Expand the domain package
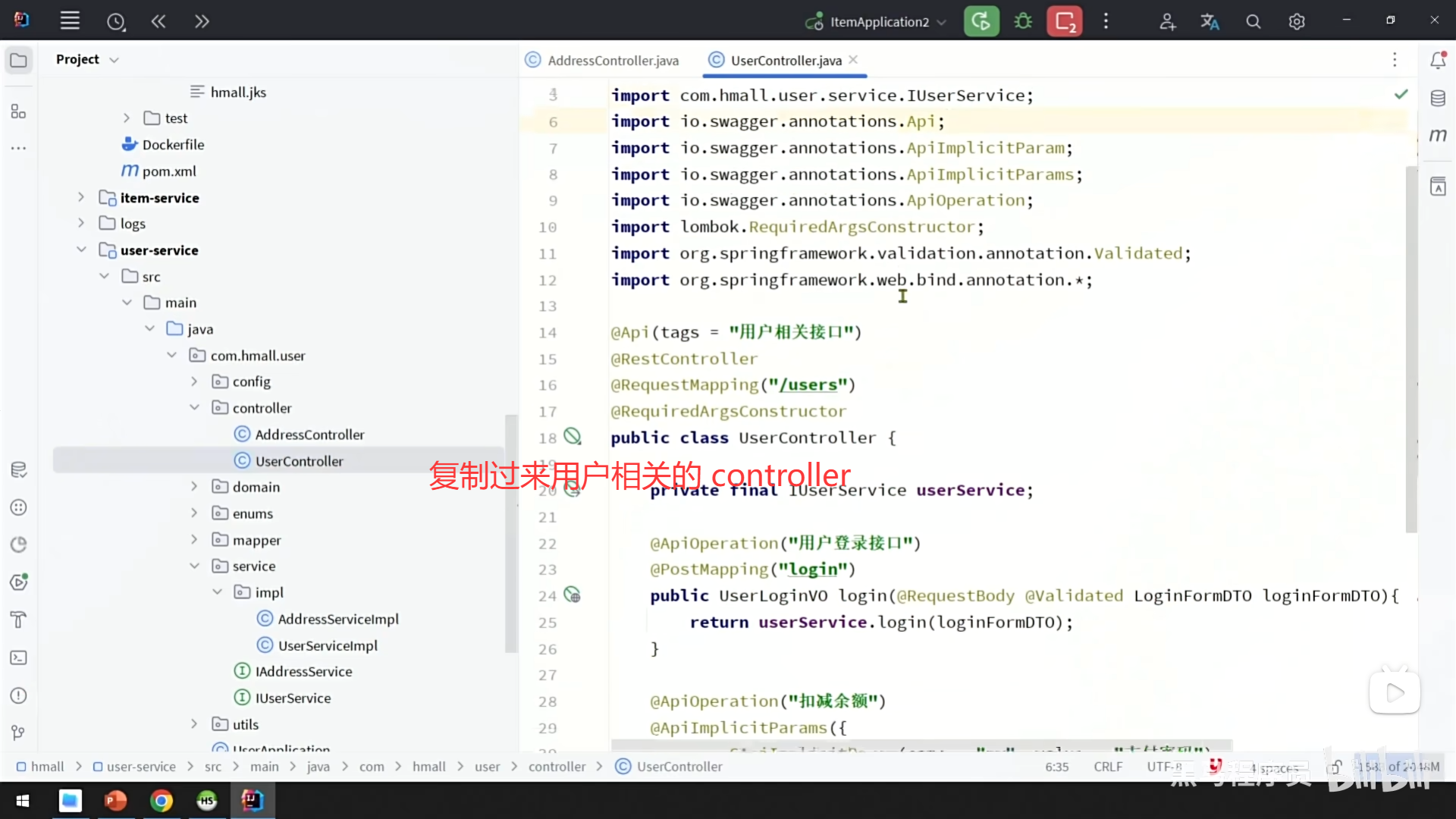The image size is (1456, 819). point(194,486)
